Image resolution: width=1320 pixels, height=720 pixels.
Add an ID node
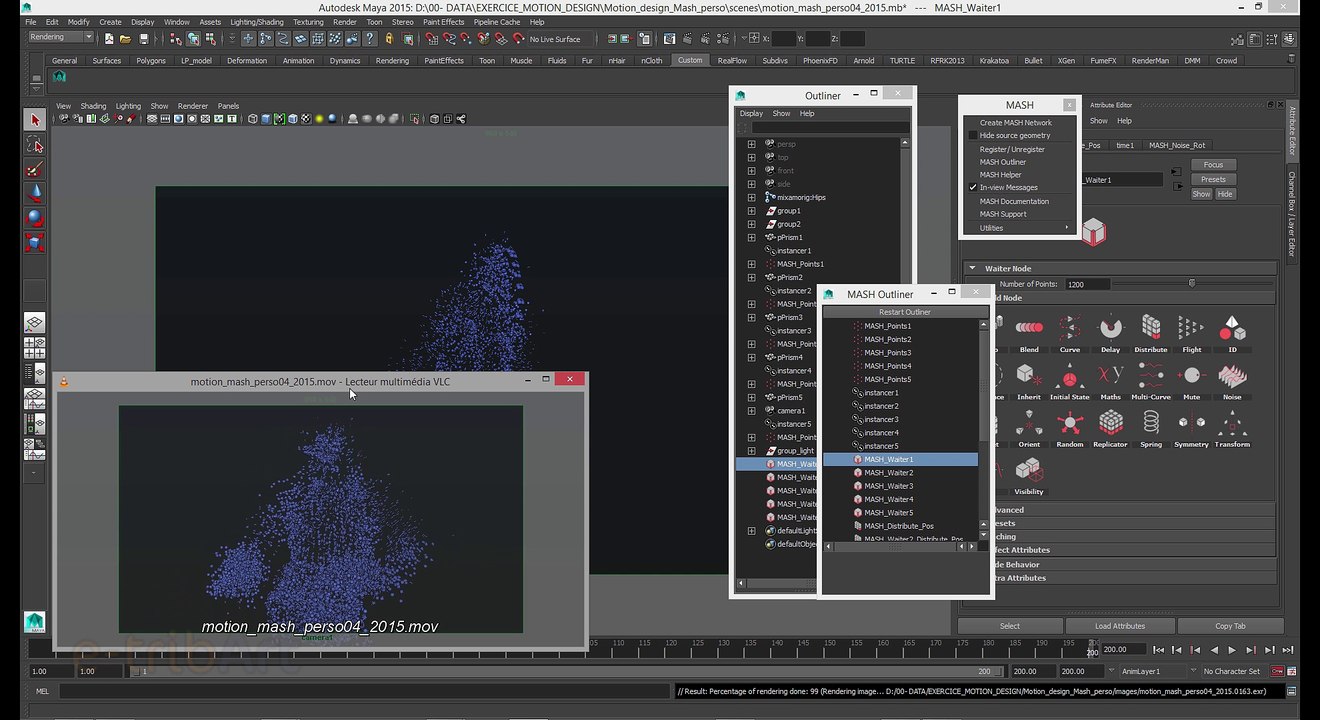pyautogui.click(x=1232, y=333)
